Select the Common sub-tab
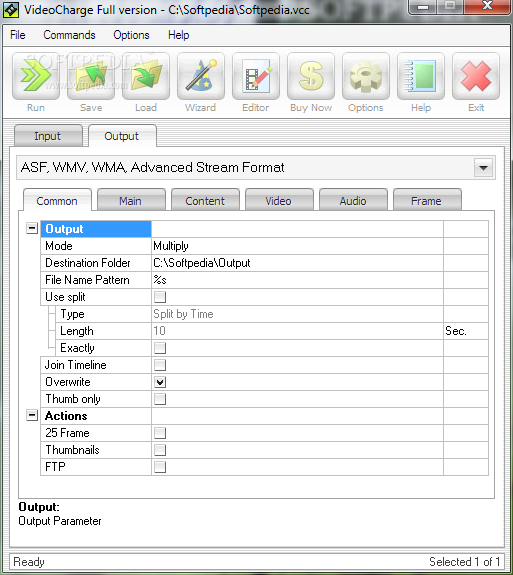The width and height of the screenshot is (513, 575). (x=57, y=201)
